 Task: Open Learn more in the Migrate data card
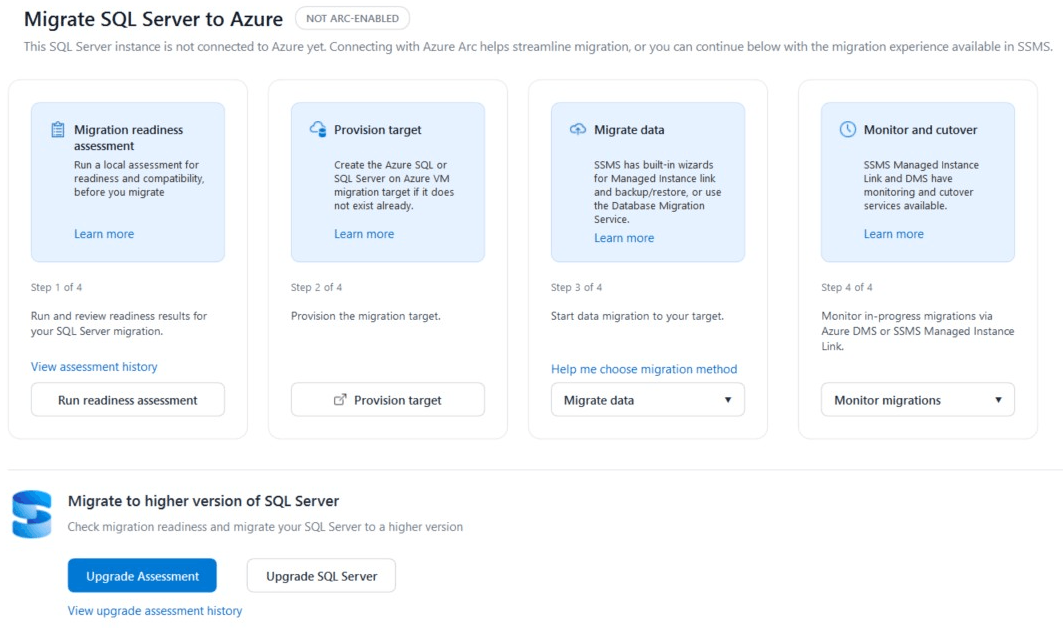click(x=624, y=238)
